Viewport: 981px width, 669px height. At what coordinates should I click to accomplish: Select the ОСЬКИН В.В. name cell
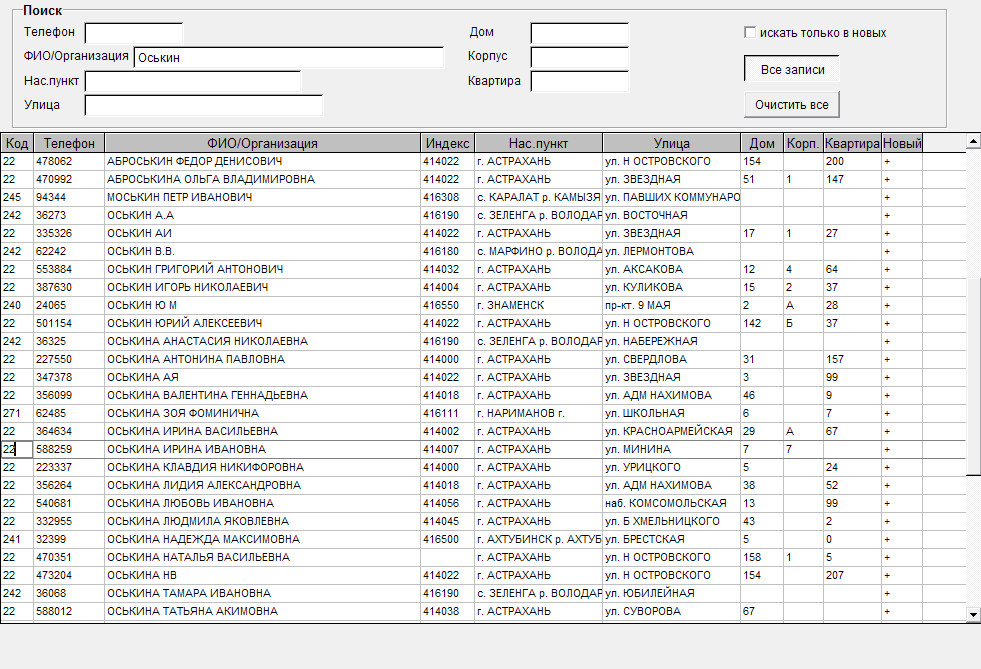click(x=262, y=252)
